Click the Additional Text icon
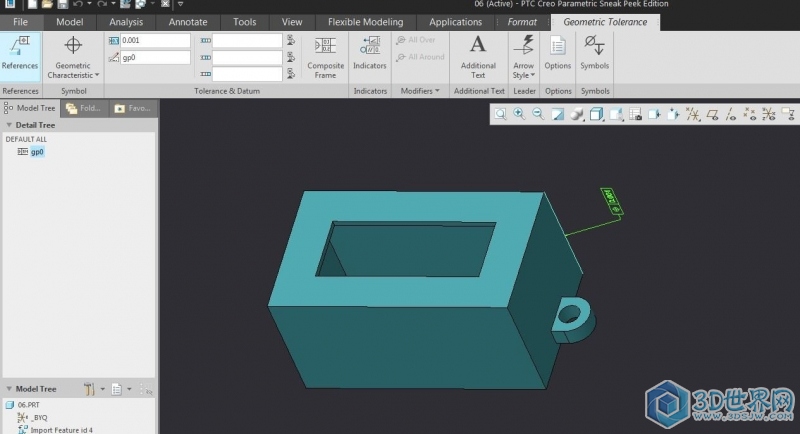 point(478,55)
